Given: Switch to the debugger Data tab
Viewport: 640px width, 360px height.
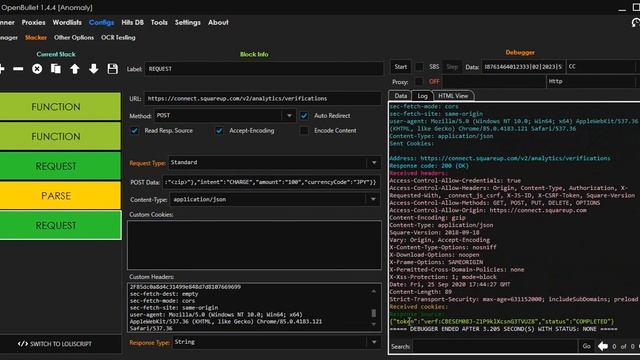Looking at the screenshot, I should [x=400, y=96].
